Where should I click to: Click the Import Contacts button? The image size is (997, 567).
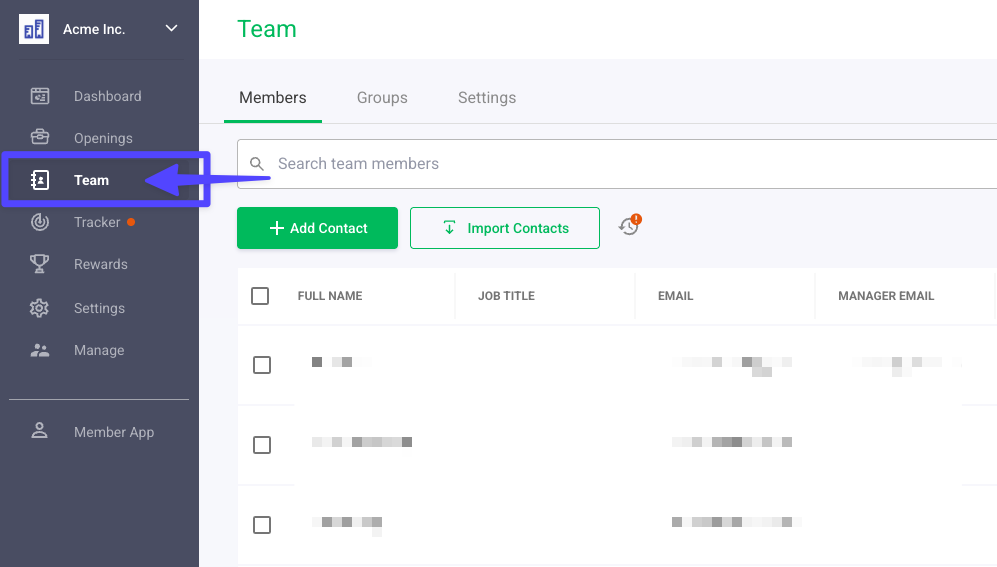(505, 228)
